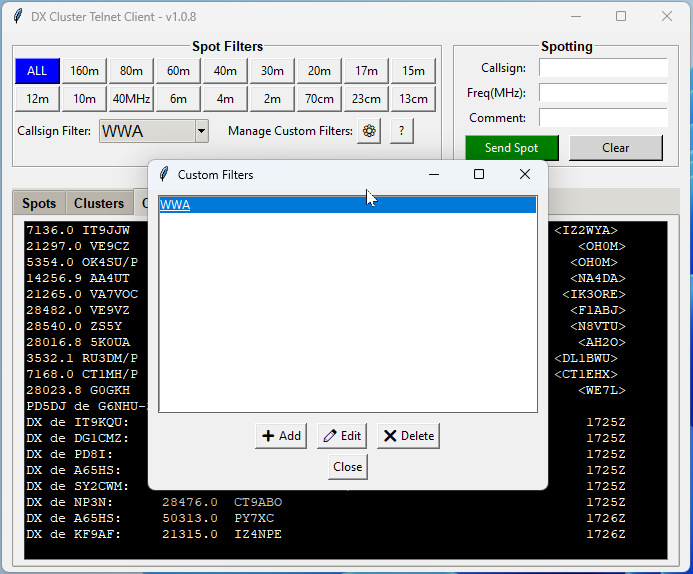Select WWA entry in filter list

click(175, 205)
